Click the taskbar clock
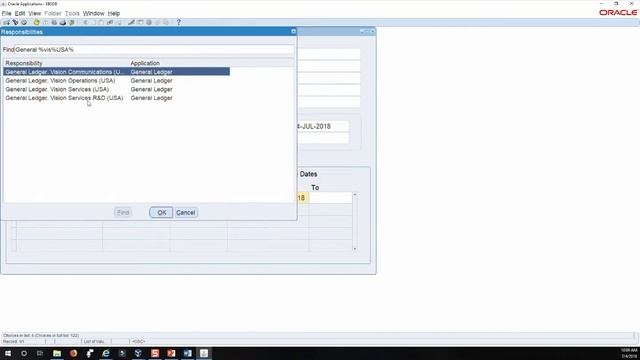 pos(629,353)
